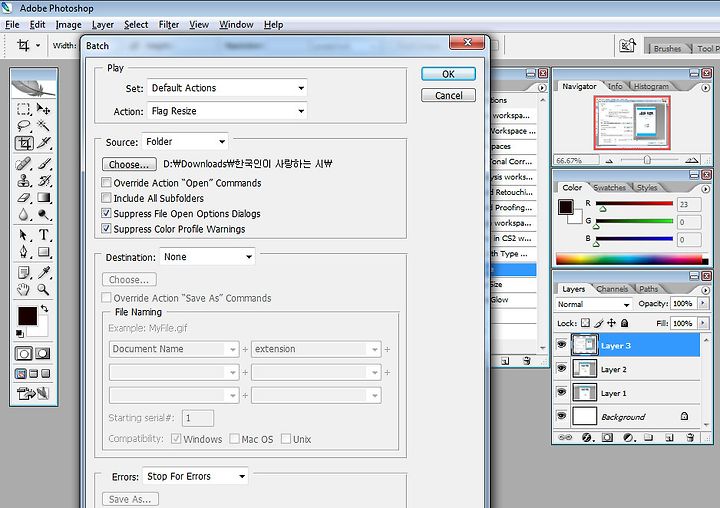
Task: Click the Navigator zoom slider
Action: pyautogui.click(x=647, y=160)
